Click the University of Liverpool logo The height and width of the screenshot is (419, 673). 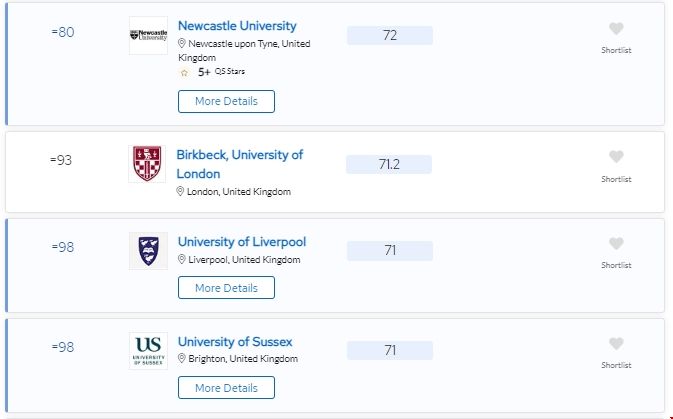[148, 251]
